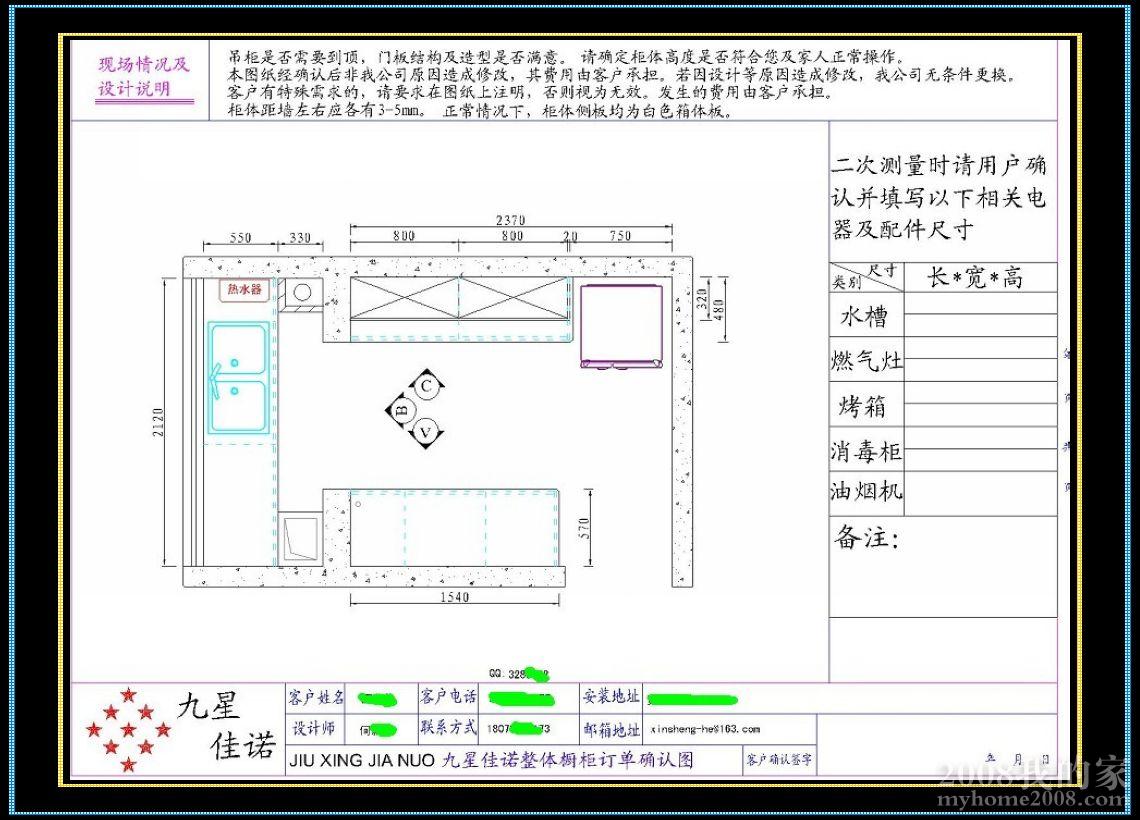Screen dimensions: 1140x820
Task: Click the purple refrigerator block
Action: (x=621, y=325)
